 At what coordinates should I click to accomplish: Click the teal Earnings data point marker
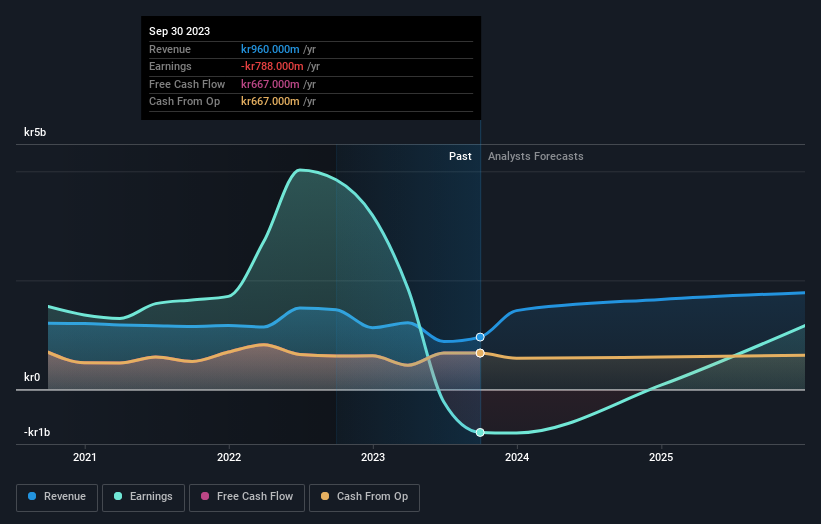click(480, 432)
